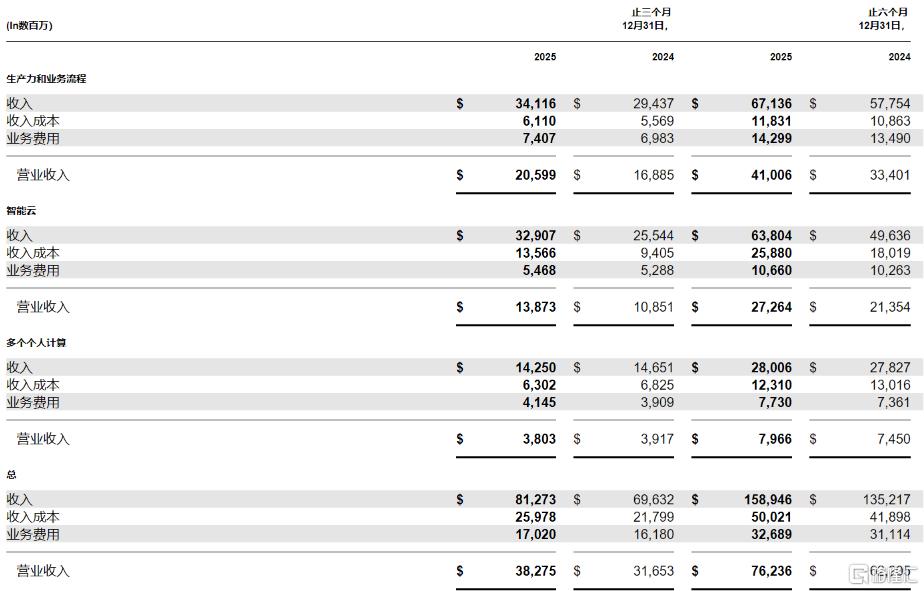This screenshot has width=924, height=591.
Task: Select total quarterly 2025 revenue 81,273
Action: coord(535,499)
